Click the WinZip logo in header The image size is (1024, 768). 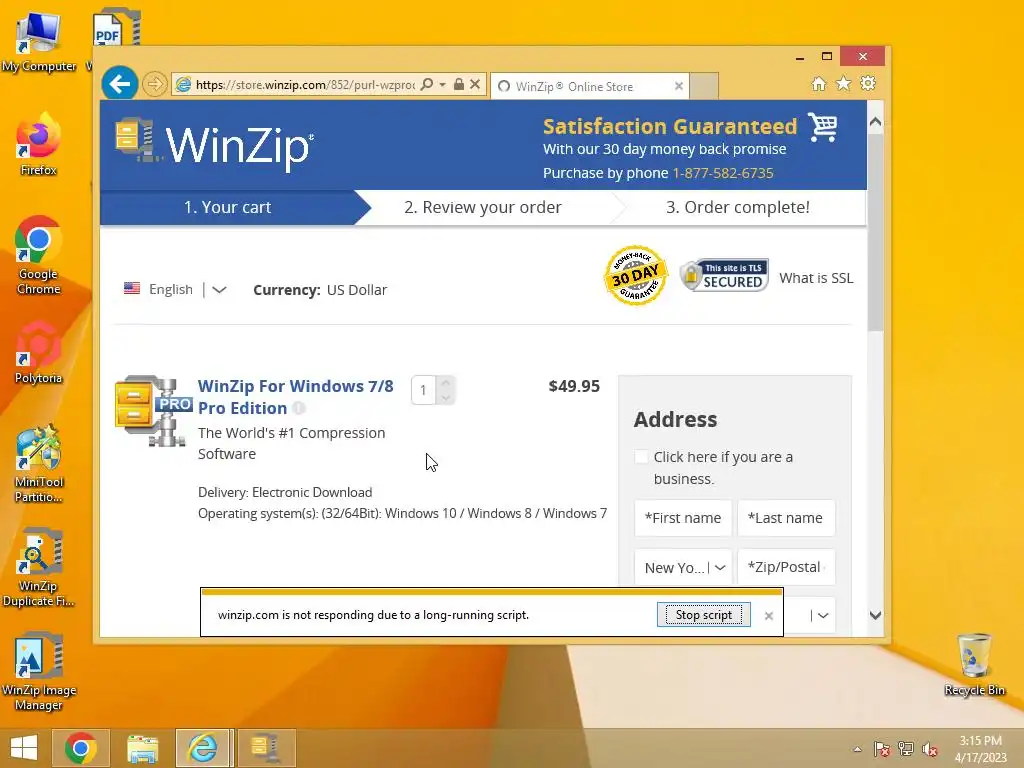[x=215, y=143]
